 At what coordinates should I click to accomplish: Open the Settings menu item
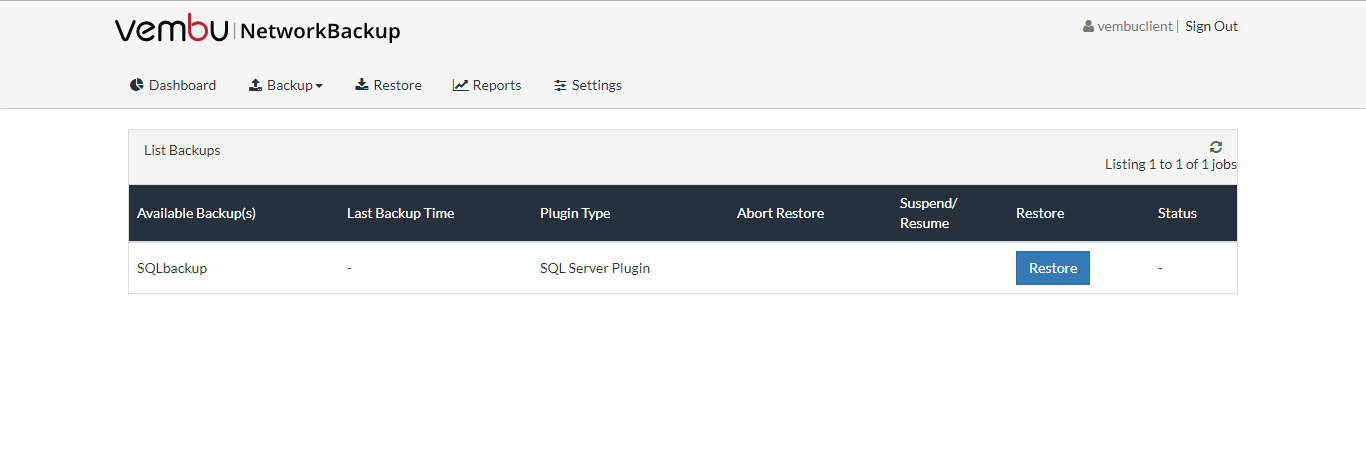point(588,85)
